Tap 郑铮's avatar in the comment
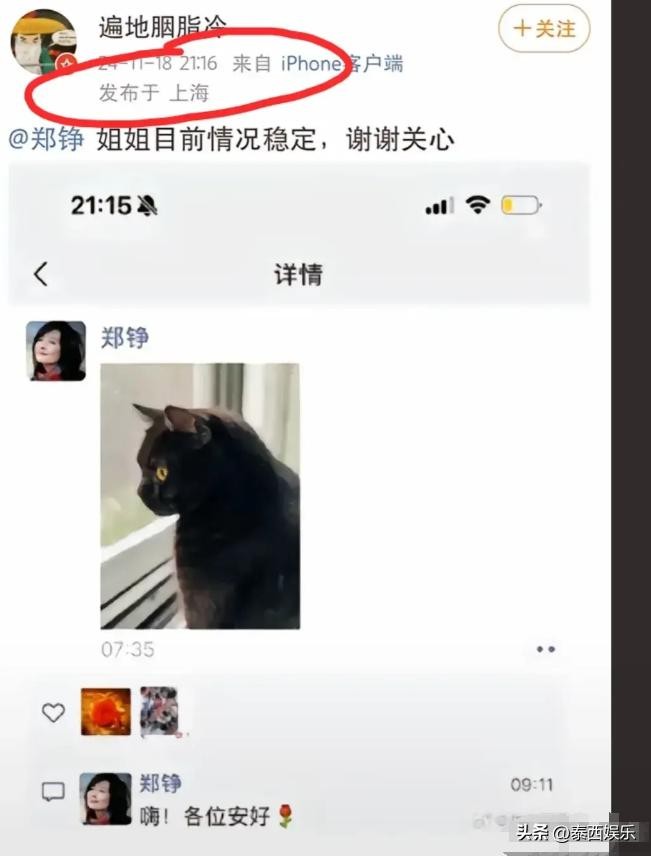Viewport: 651px width, 856px height. [x=105, y=798]
